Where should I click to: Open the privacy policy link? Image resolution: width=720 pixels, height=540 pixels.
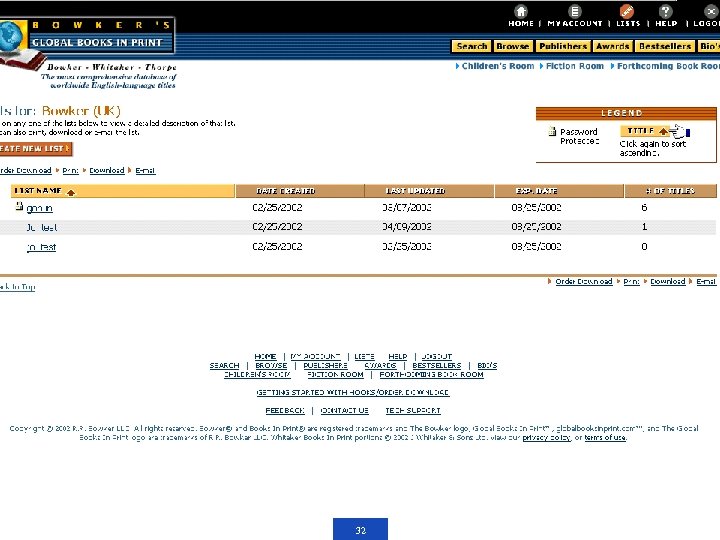click(x=546, y=438)
